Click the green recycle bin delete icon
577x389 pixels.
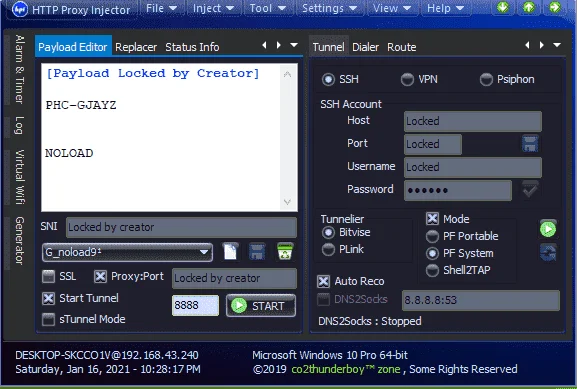(x=285, y=251)
